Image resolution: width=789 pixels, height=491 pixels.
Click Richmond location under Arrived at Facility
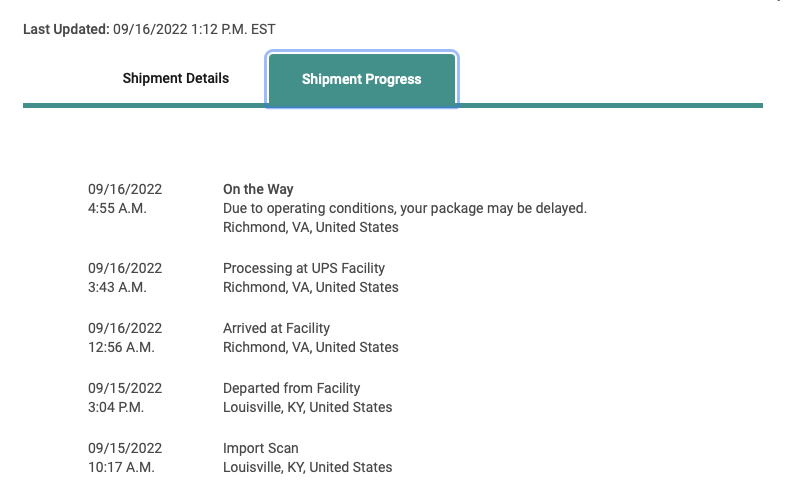[310, 347]
